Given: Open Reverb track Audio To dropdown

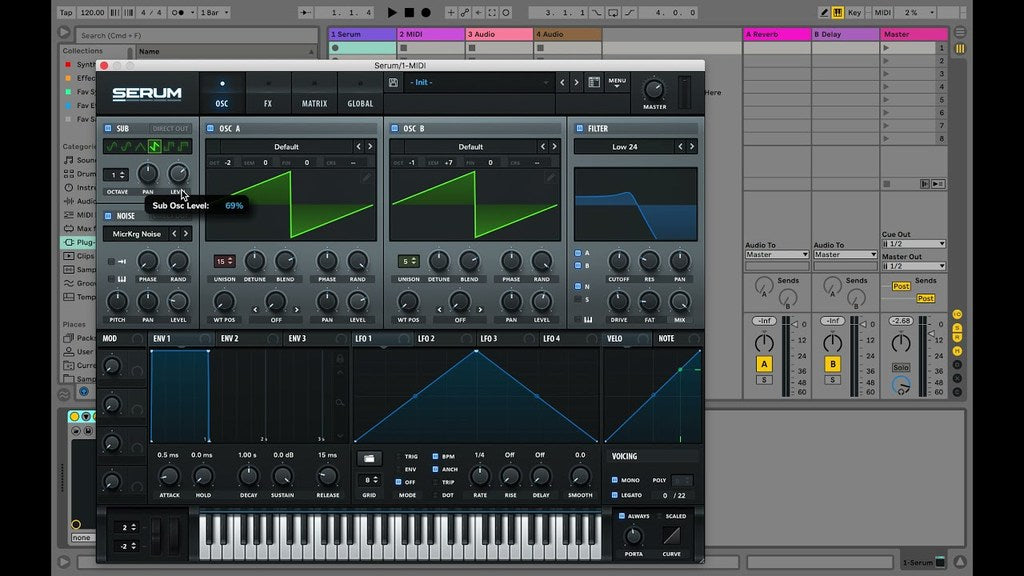Looking at the screenshot, I should coord(776,255).
